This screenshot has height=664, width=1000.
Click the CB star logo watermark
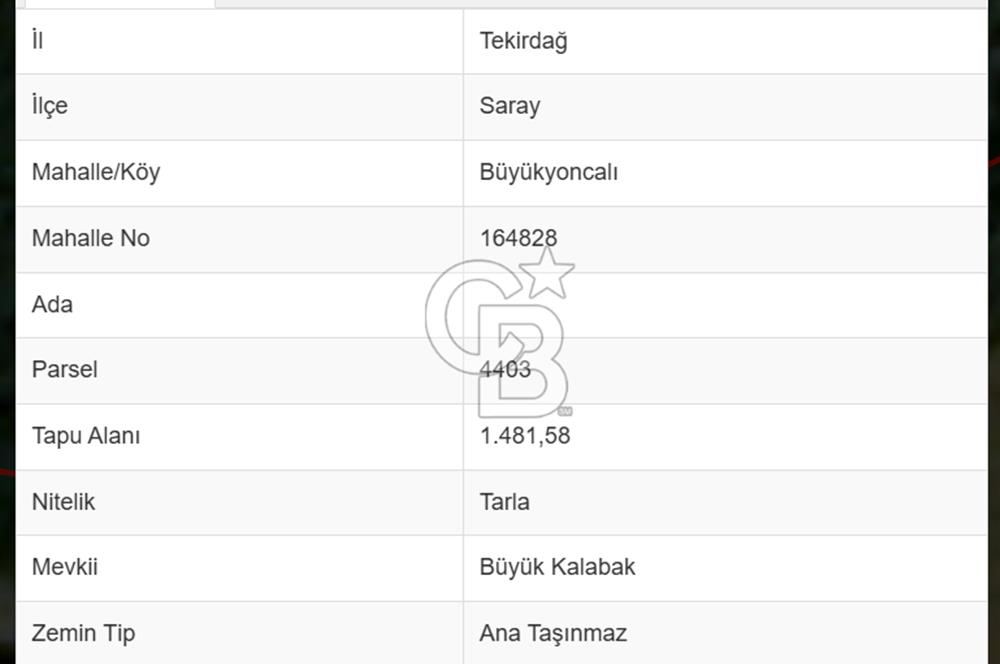click(498, 335)
